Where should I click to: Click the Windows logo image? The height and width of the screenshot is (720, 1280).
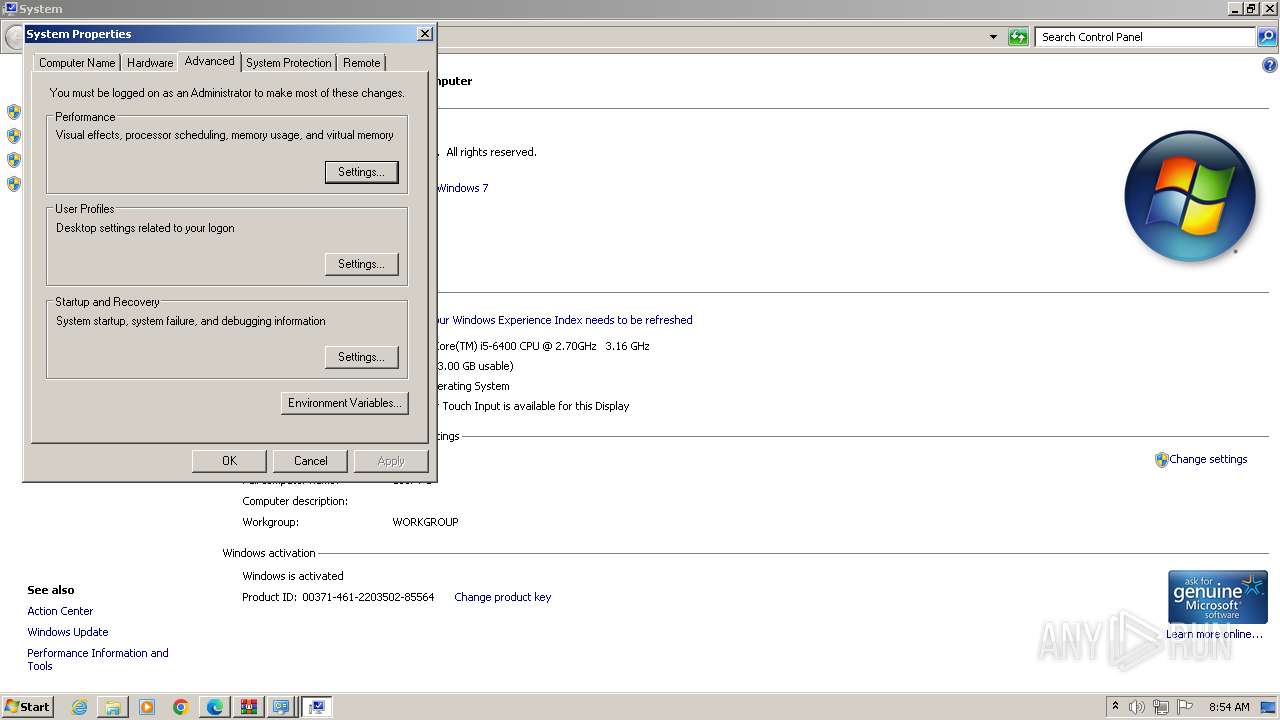tap(1189, 196)
